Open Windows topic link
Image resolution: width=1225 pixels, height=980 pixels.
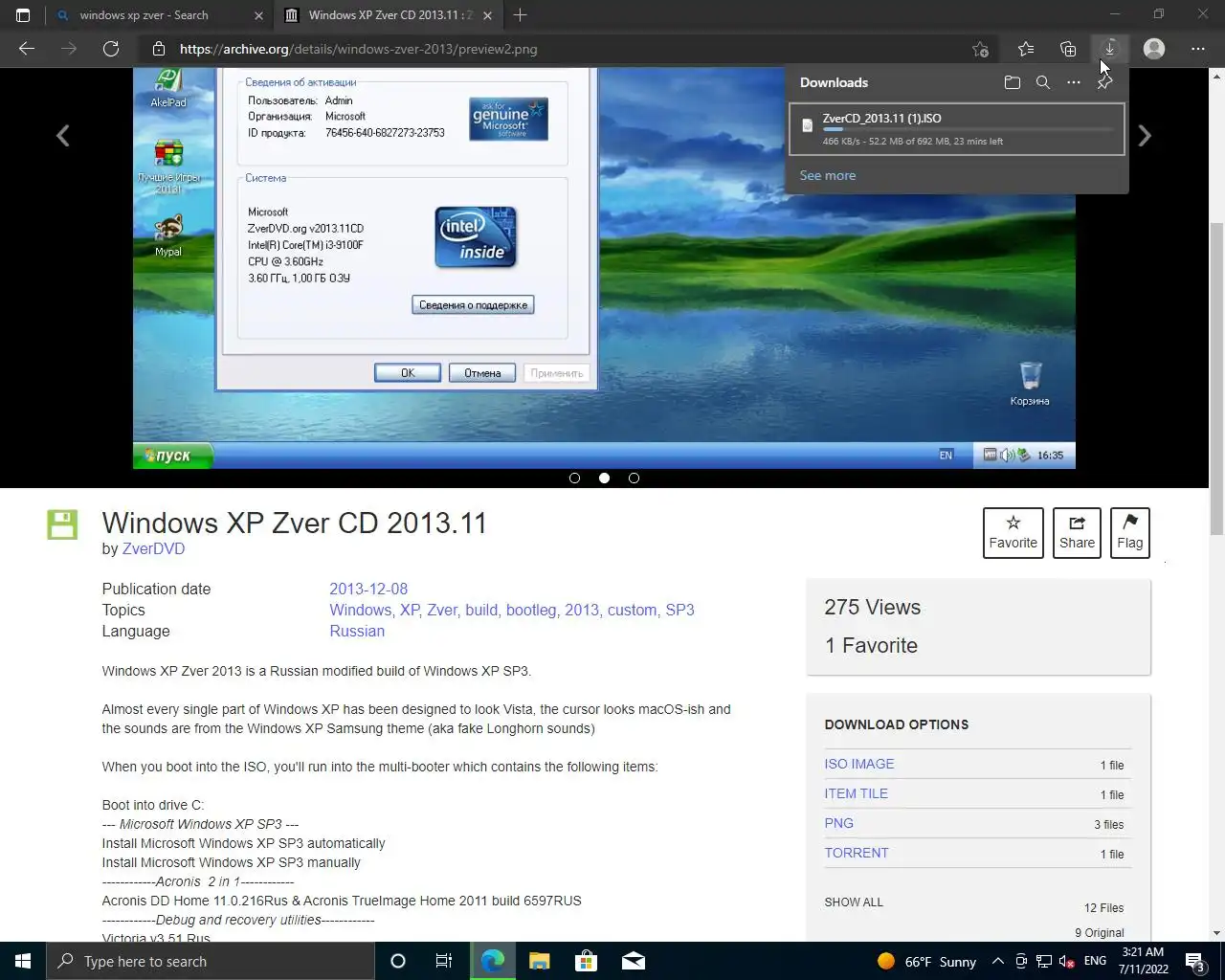tap(360, 610)
